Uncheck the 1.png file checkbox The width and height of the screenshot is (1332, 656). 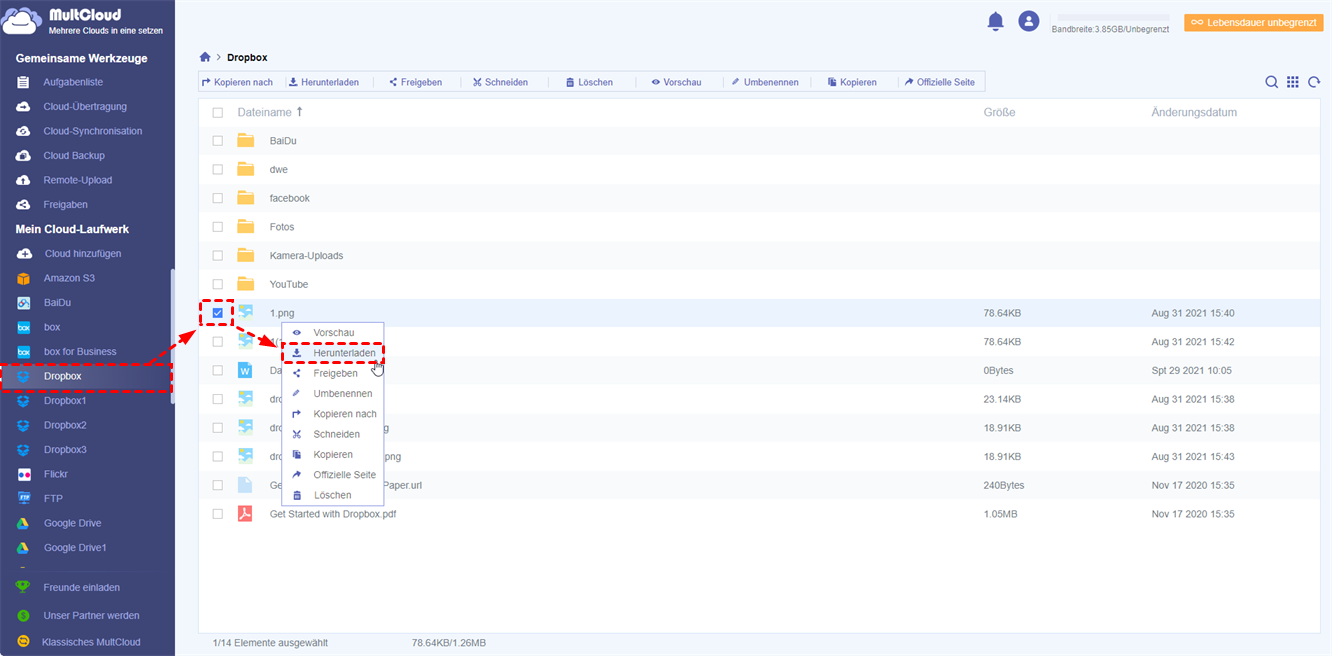217,313
